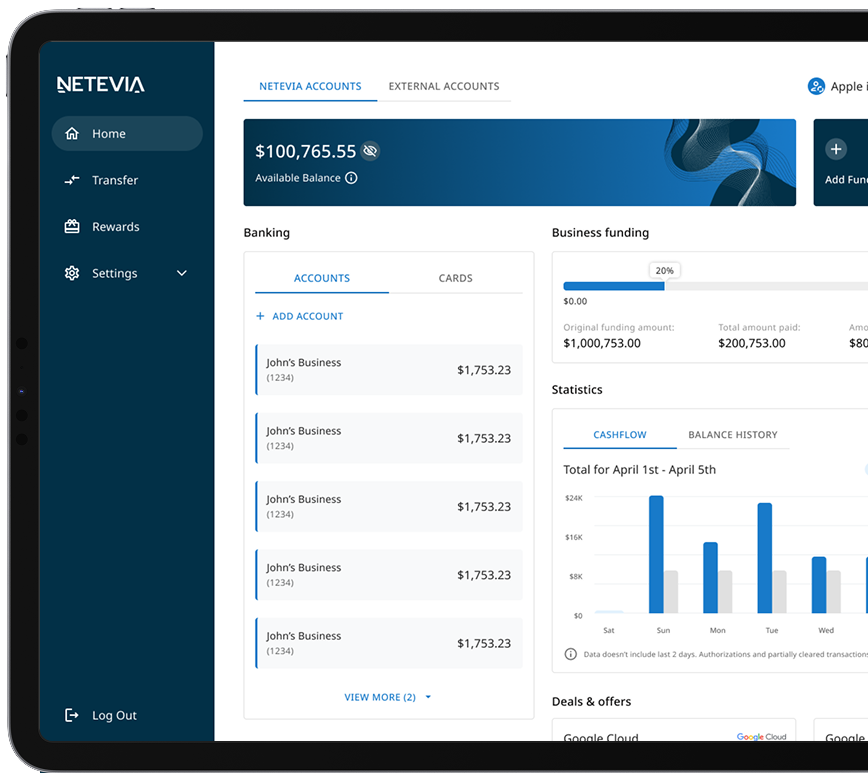Click the Netevia Accounts tab
The height and width of the screenshot is (773, 868).
point(310,87)
